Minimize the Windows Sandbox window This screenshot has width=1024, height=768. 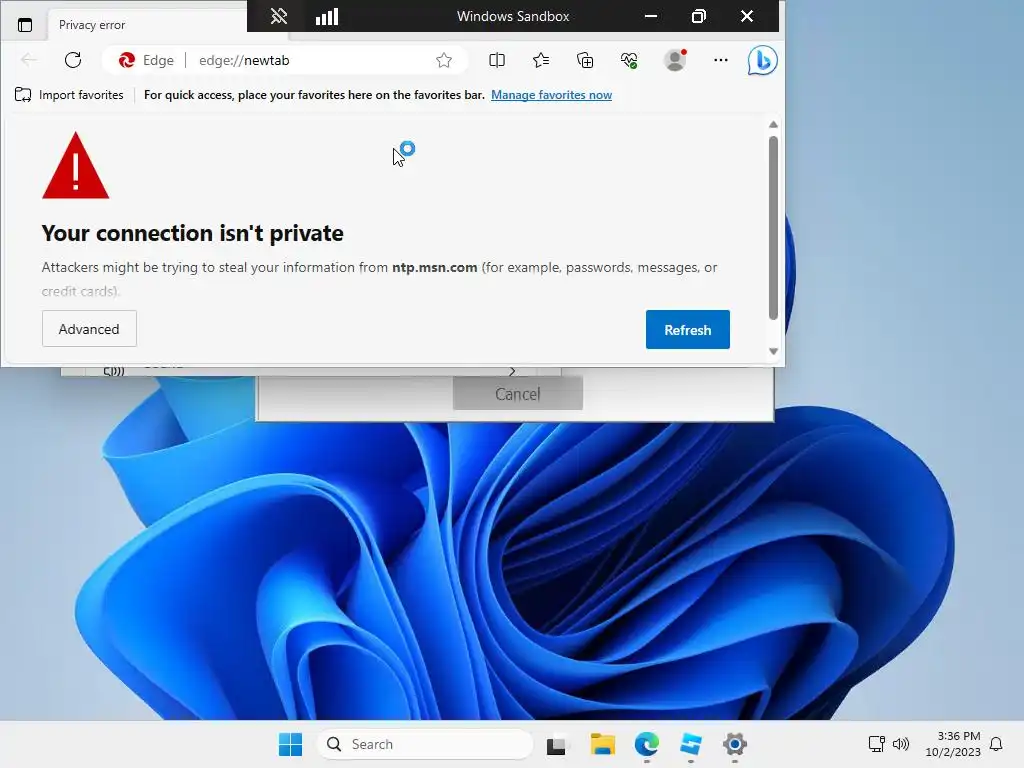pyautogui.click(x=650, y=16)
